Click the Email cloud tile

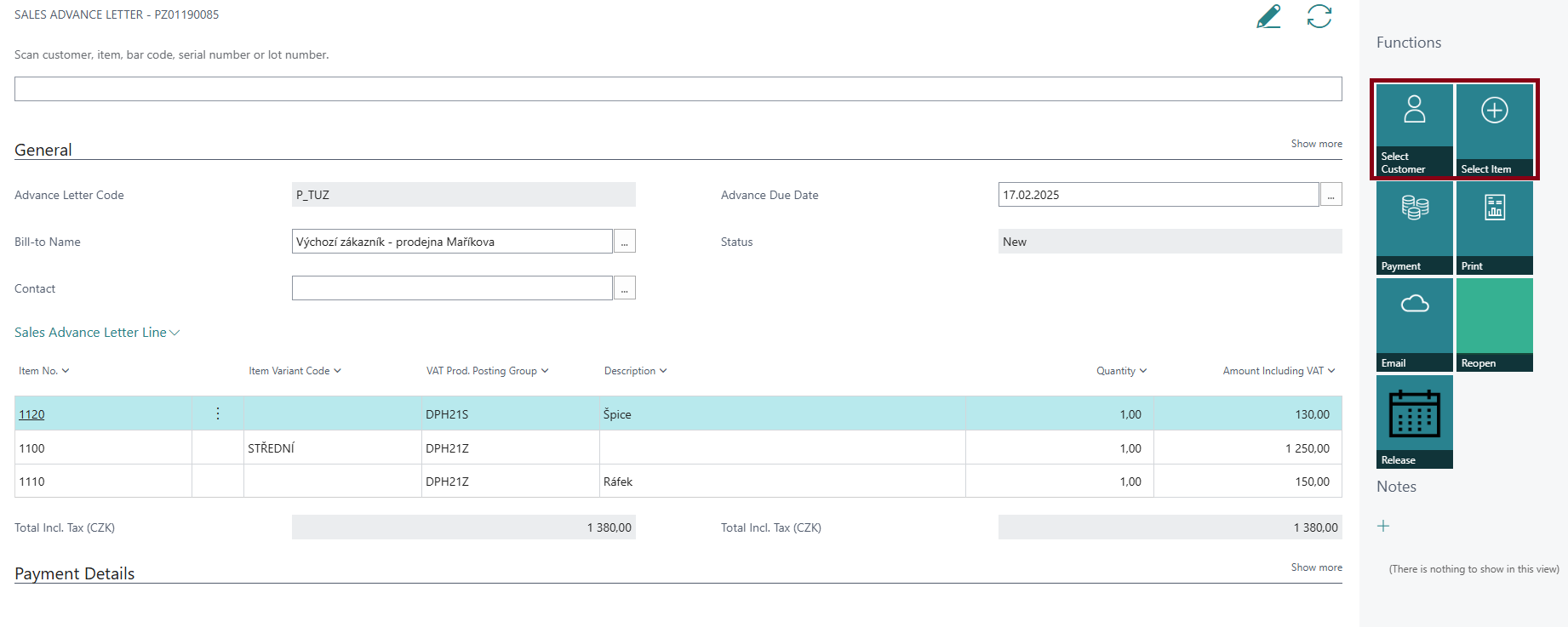pyautogui.click(x=1414, y=325)
